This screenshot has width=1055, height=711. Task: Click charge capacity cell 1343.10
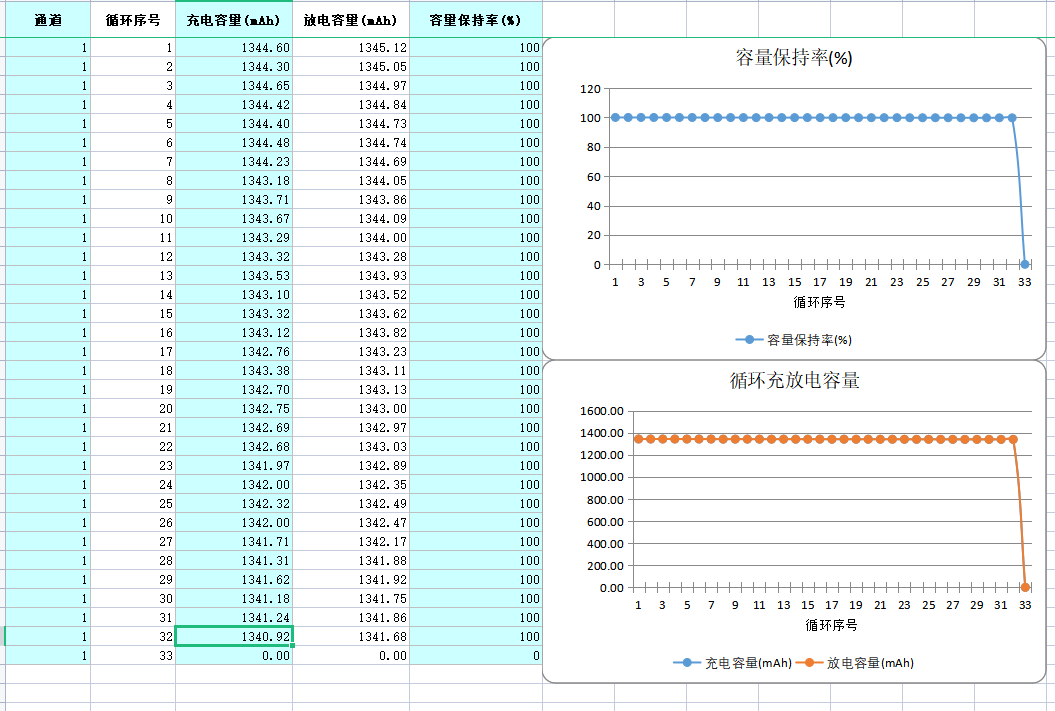(x=233, y=295)
